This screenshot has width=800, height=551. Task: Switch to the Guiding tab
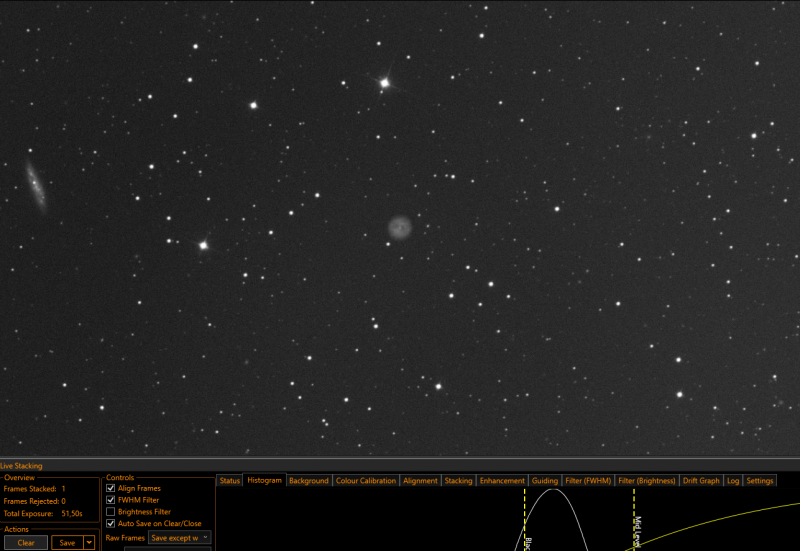pyautogui.click(x=544, y=481)
